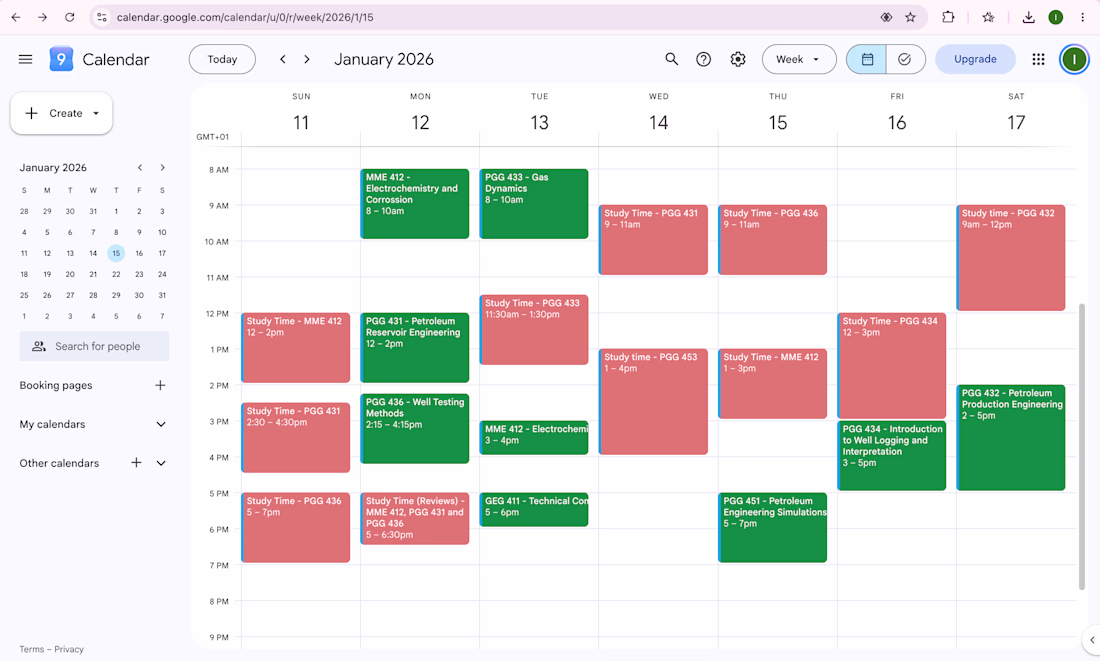Open browser extensions puzzle icon

(948, 18)
